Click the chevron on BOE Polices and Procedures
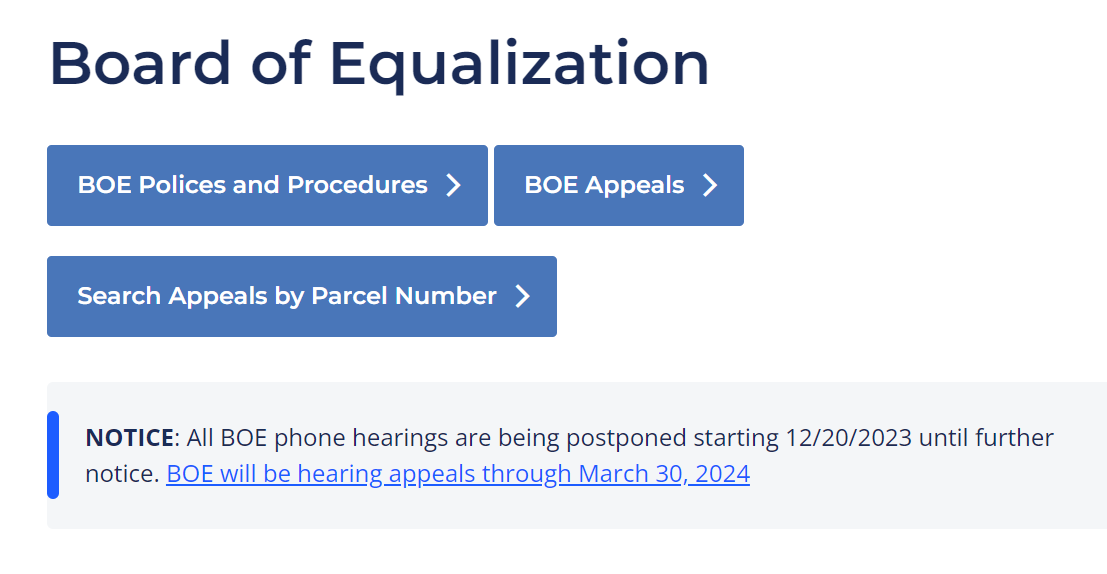Screen dimensions: 1107x574 [x=453, y=186]
